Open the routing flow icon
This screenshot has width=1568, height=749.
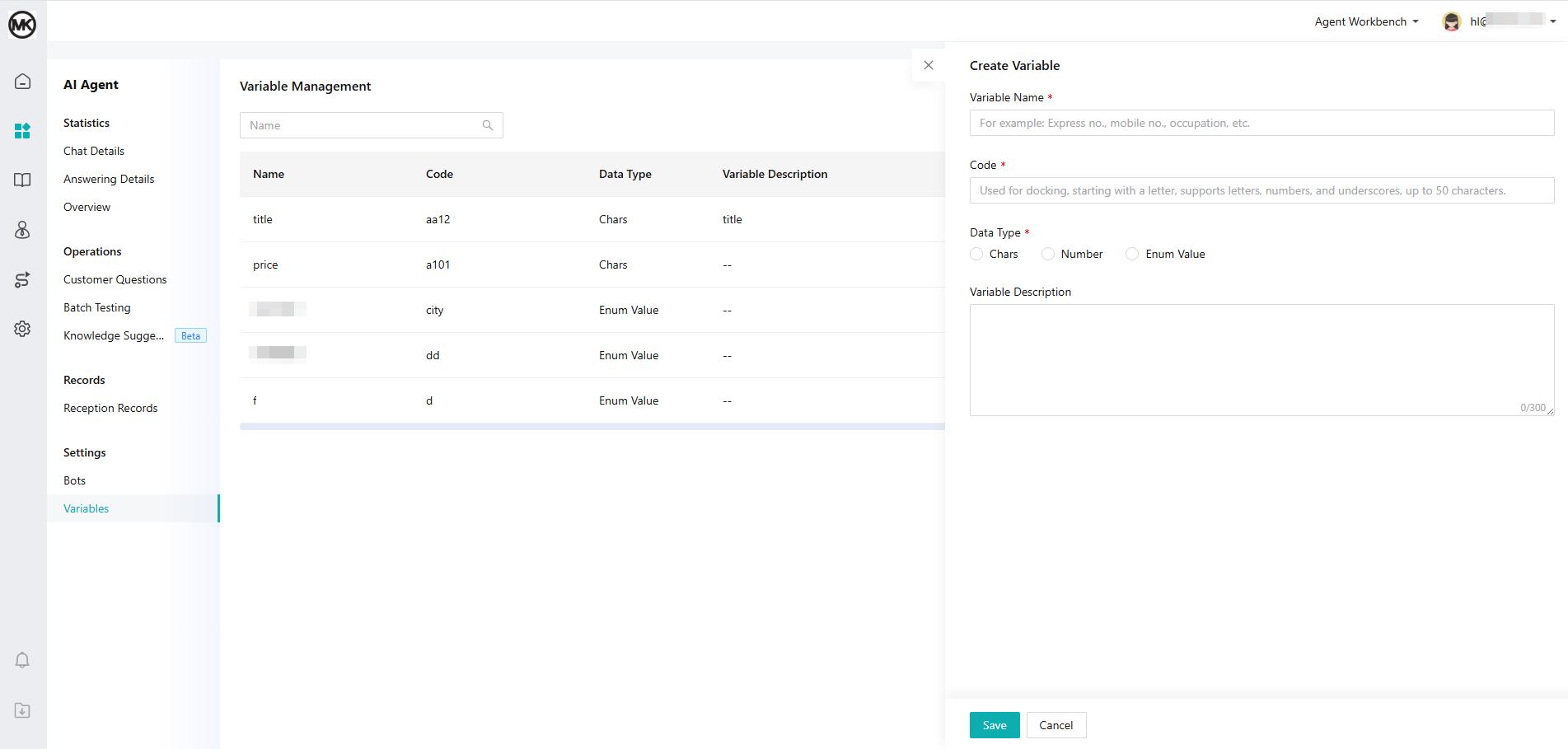[22, 279]
